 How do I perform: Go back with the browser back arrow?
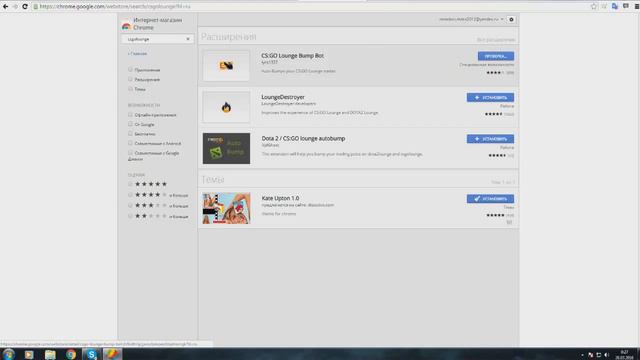(5, 7)
